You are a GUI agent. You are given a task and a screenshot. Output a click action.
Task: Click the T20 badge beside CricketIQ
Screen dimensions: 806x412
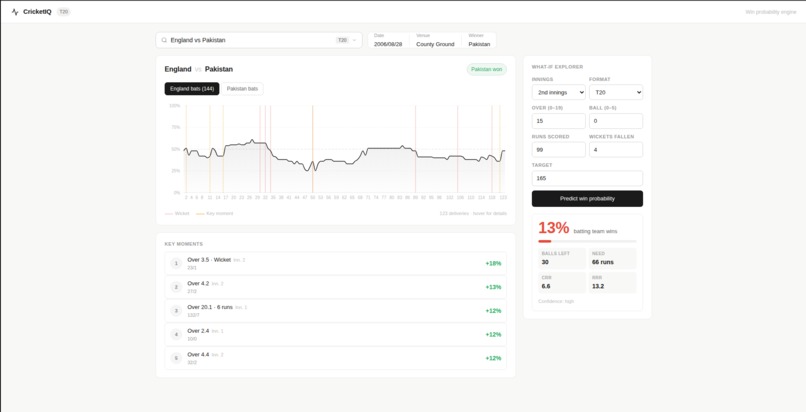pyautogui.click(x=64, y=12)
